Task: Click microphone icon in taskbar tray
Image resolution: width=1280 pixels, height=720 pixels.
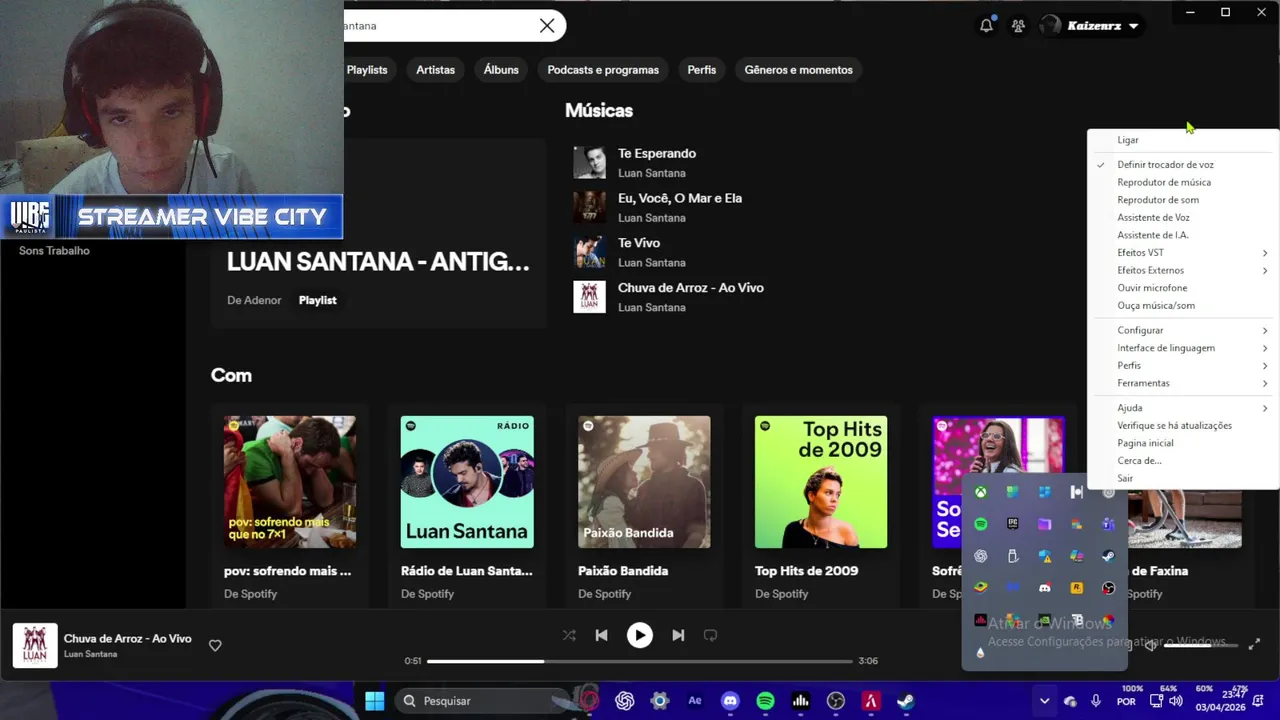Action: [1096, 701]
